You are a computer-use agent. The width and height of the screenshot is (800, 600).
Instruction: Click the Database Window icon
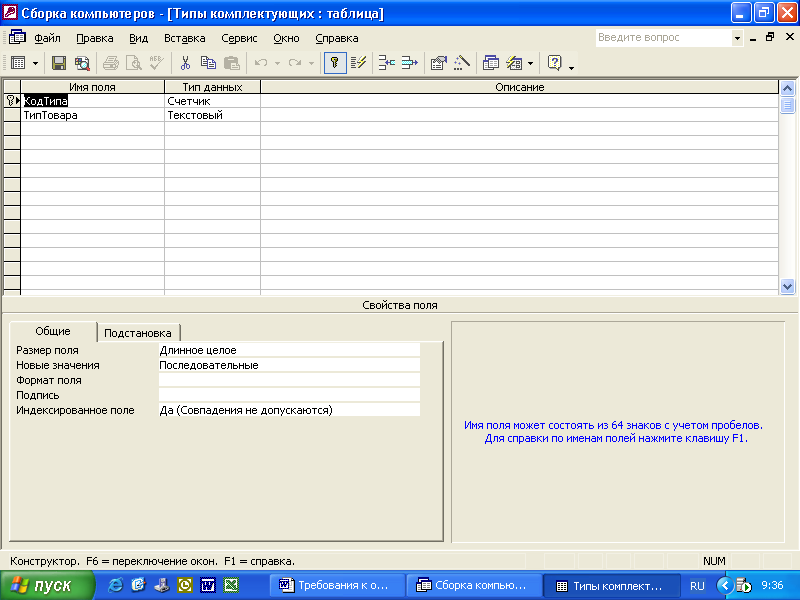[x=490, y=63]
